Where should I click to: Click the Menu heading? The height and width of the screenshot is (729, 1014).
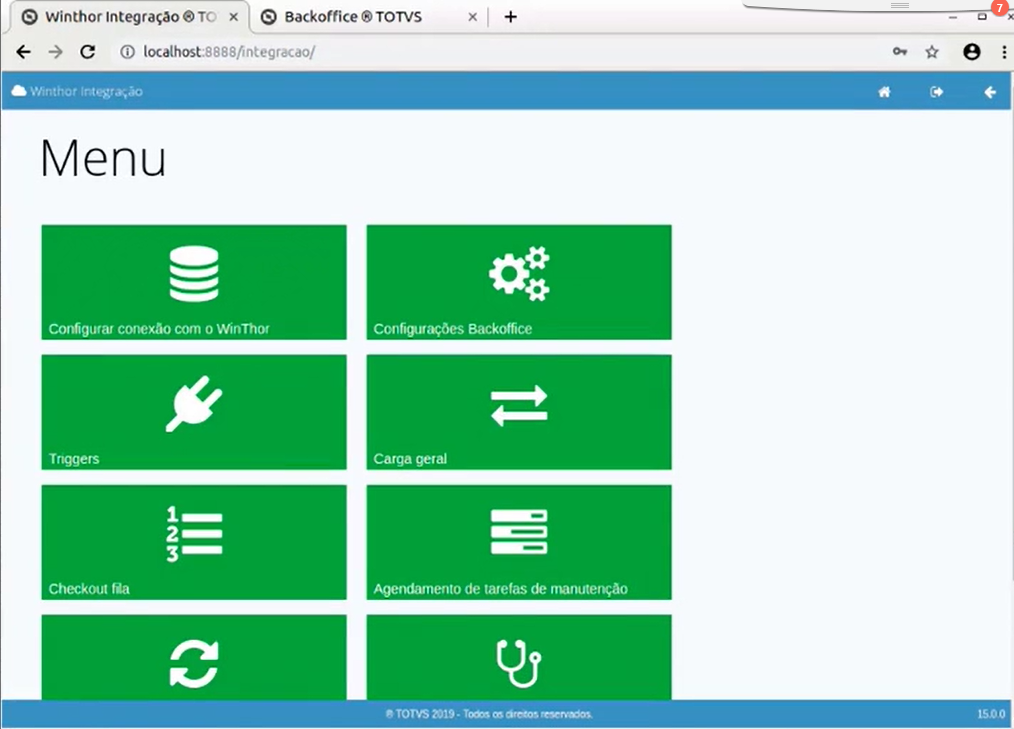click(x=103, y=158)
